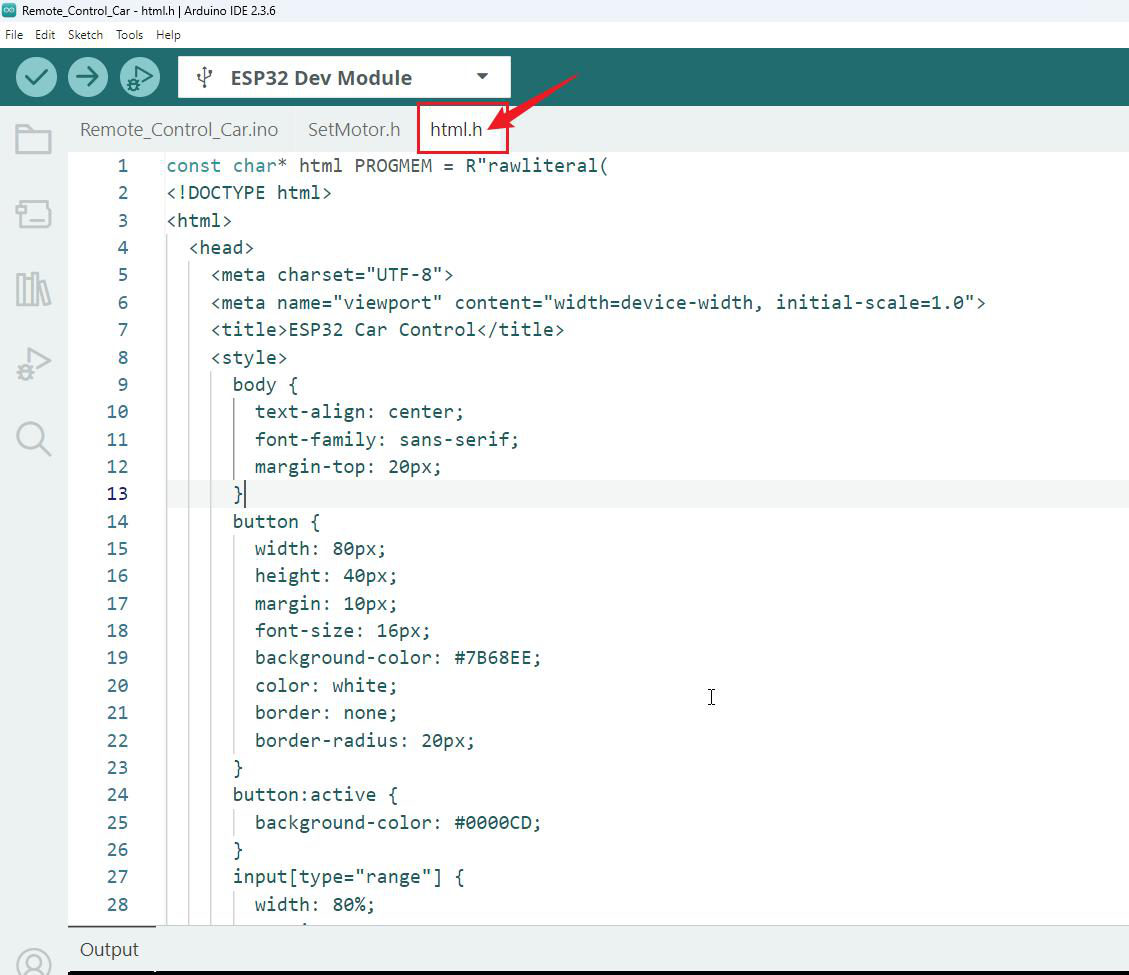This screenshot has width=1129, height=975.
Task: Click the charset="UTF-8" meta line
Action: (333, 275)
